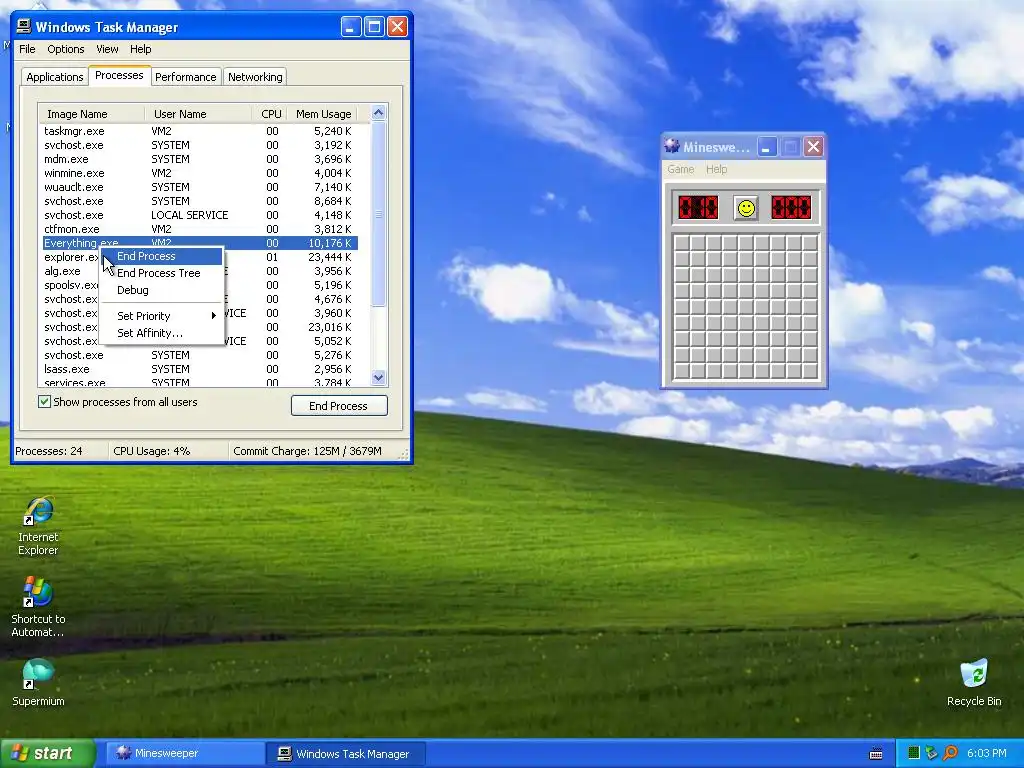Click the search magnifier tray icon
This screenshot has height=768, width=1024.
coord(950,753)
